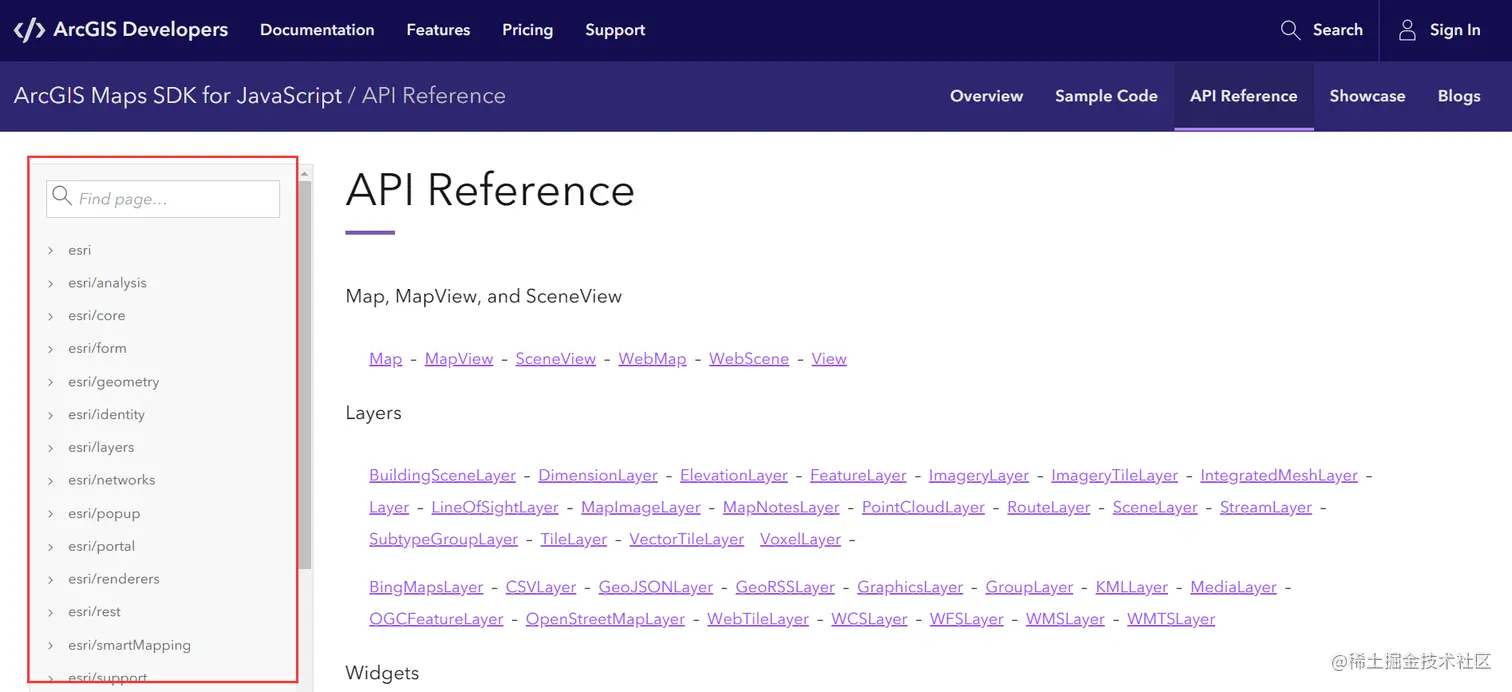1512x692 pixels.
Task: Open the Pricing page
Action: pyautogui.click(x=527, y=30)
